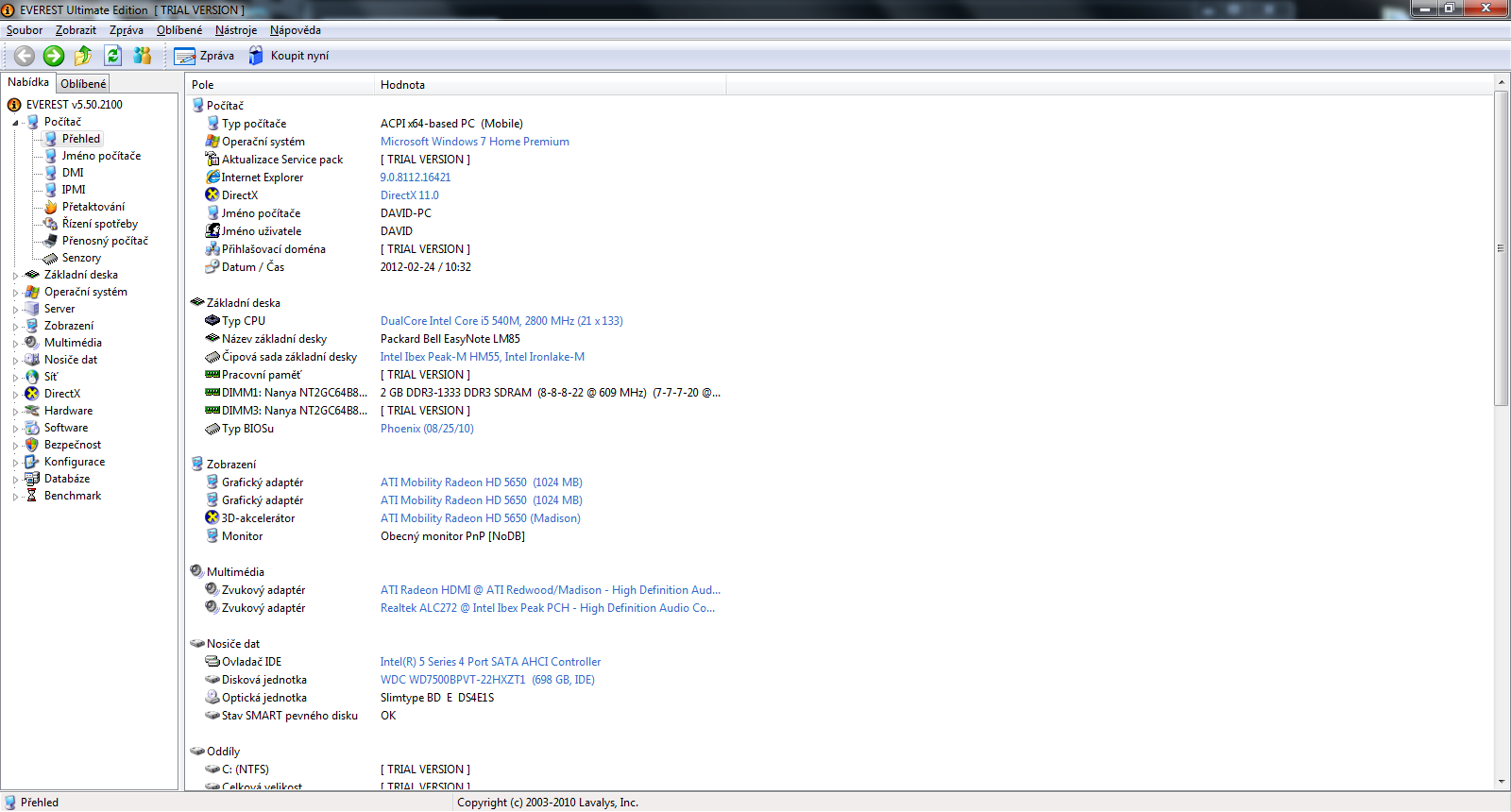Viewport: 1511px width, 812px height.
Task: Open the Realtek ALC272 audio link
Action: (x=548, y=608)
